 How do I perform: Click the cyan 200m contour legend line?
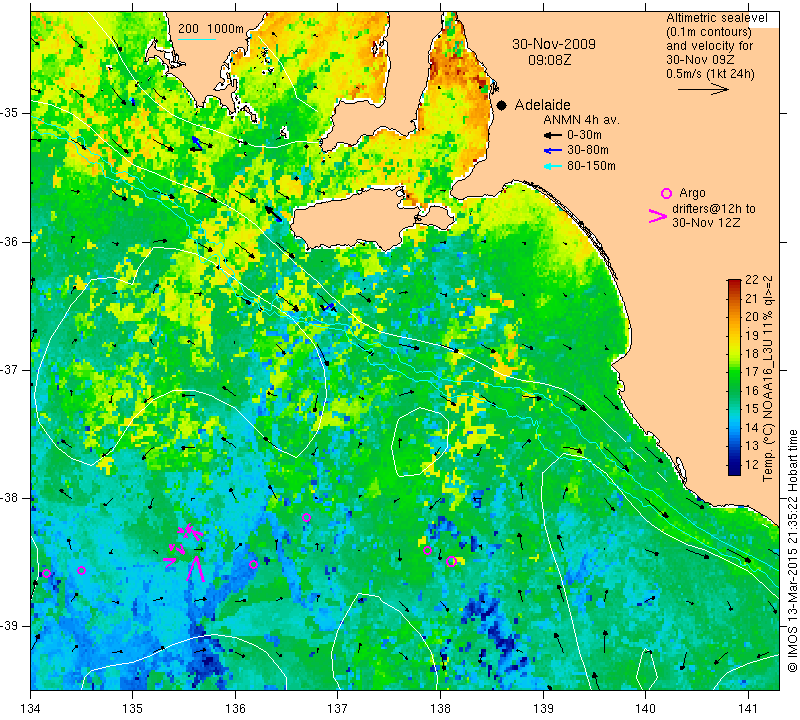[x=197, y=39]
